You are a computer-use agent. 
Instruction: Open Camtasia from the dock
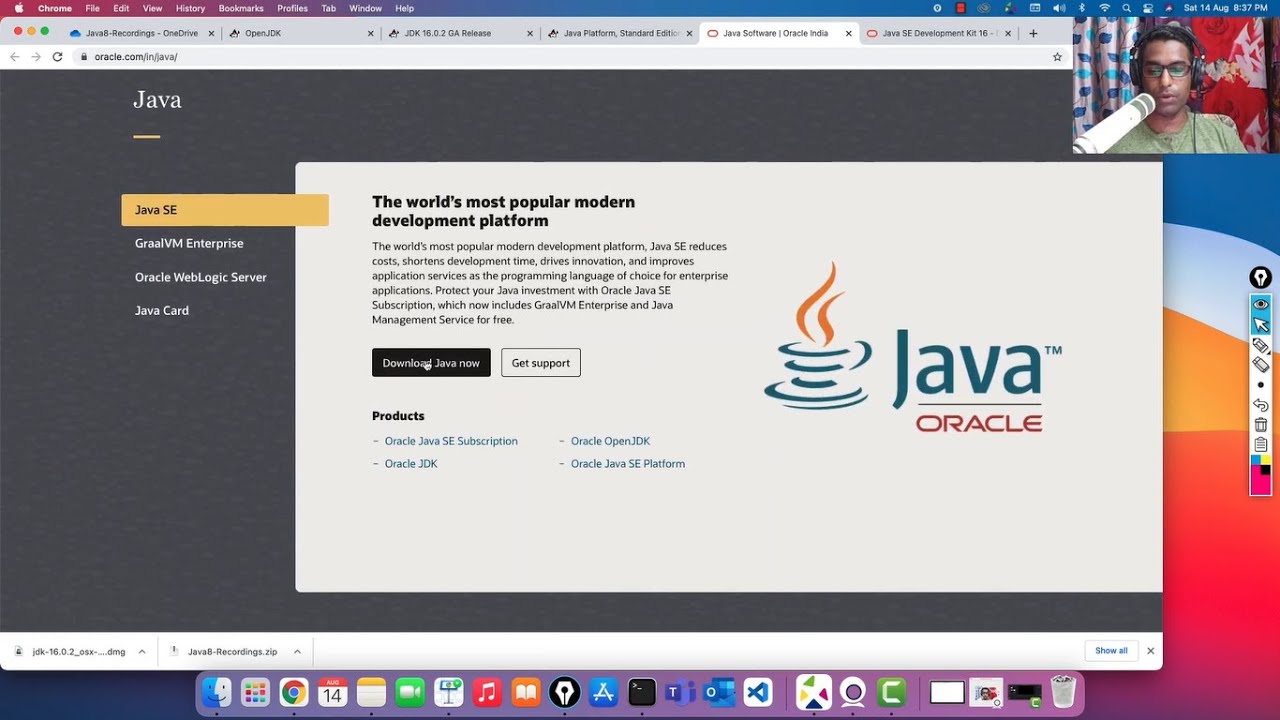(x=891, y=692)
